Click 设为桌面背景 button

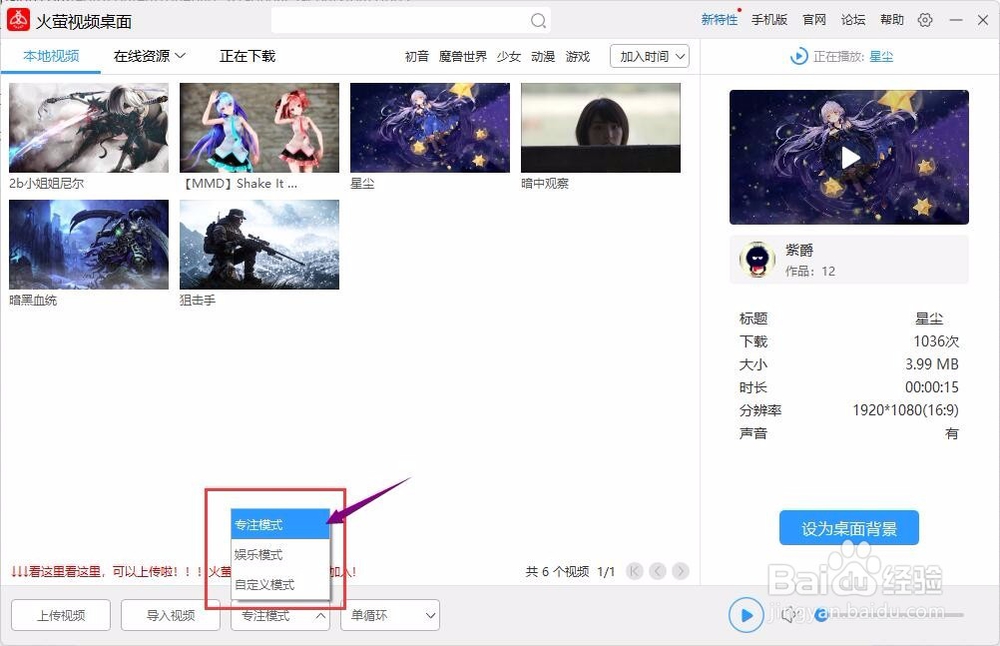[849, 528]
